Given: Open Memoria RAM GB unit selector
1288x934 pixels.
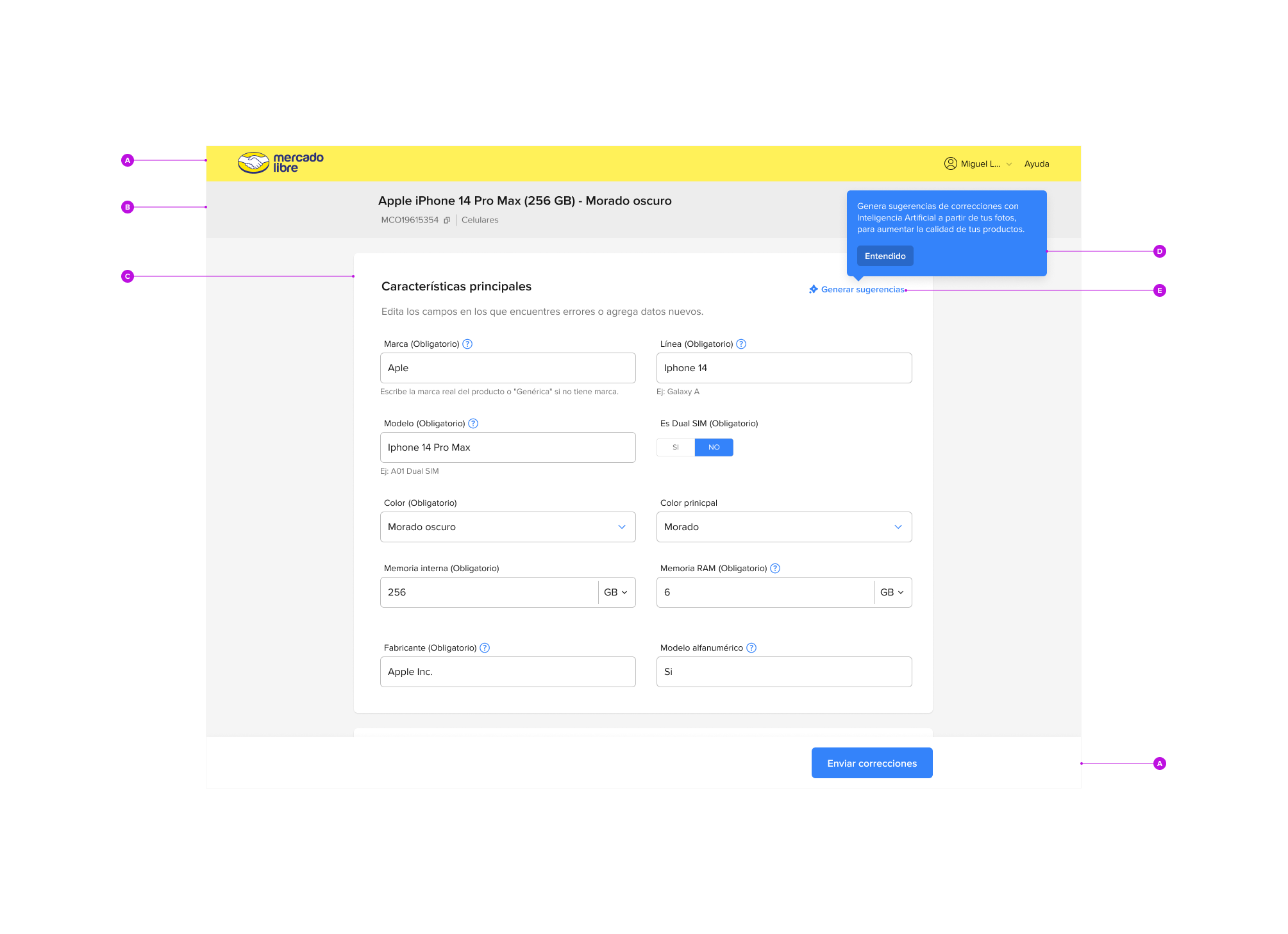Looking at the screenshot, I should [x=892, y=592].
